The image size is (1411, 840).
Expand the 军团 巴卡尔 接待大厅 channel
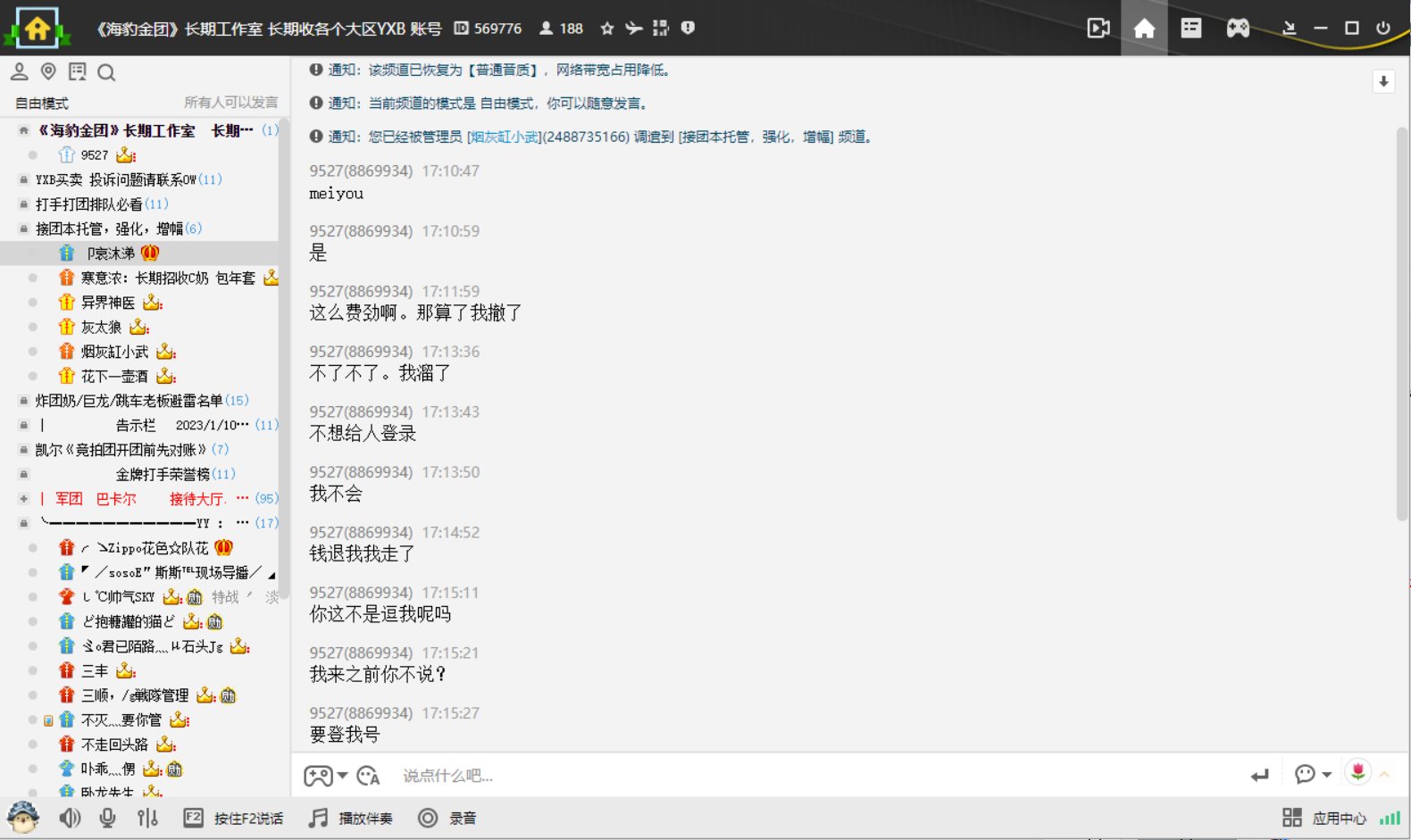[24, 499]
